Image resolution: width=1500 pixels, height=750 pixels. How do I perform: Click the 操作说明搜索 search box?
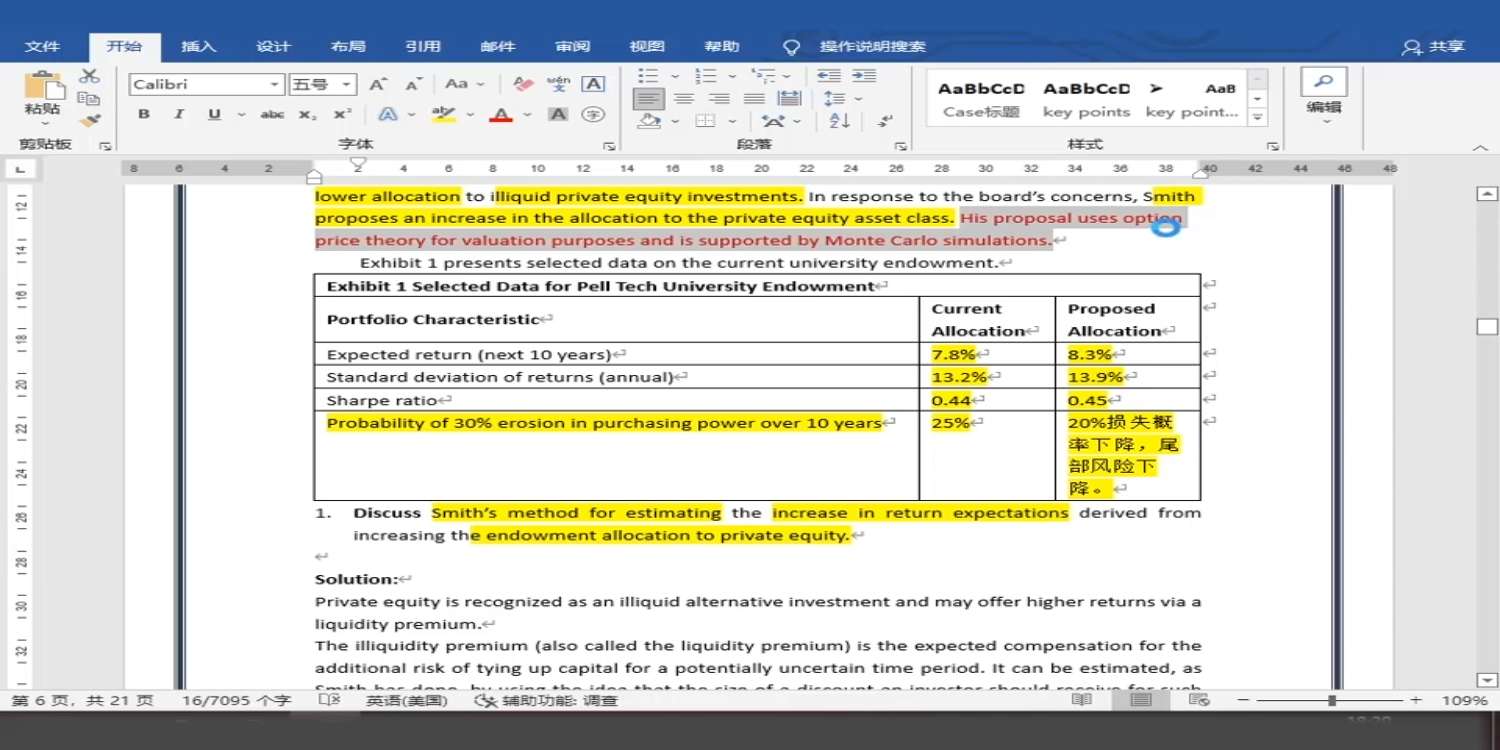click(x=872, y=47)
